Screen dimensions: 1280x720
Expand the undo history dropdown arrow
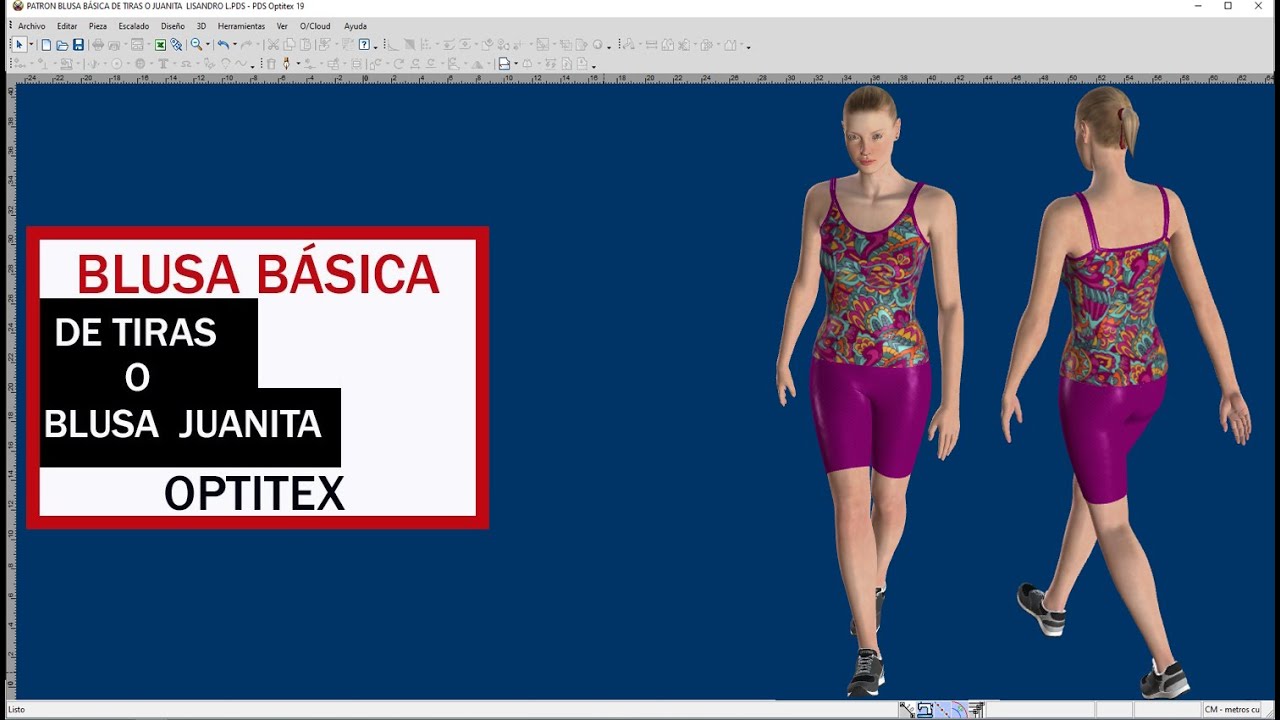235,45
